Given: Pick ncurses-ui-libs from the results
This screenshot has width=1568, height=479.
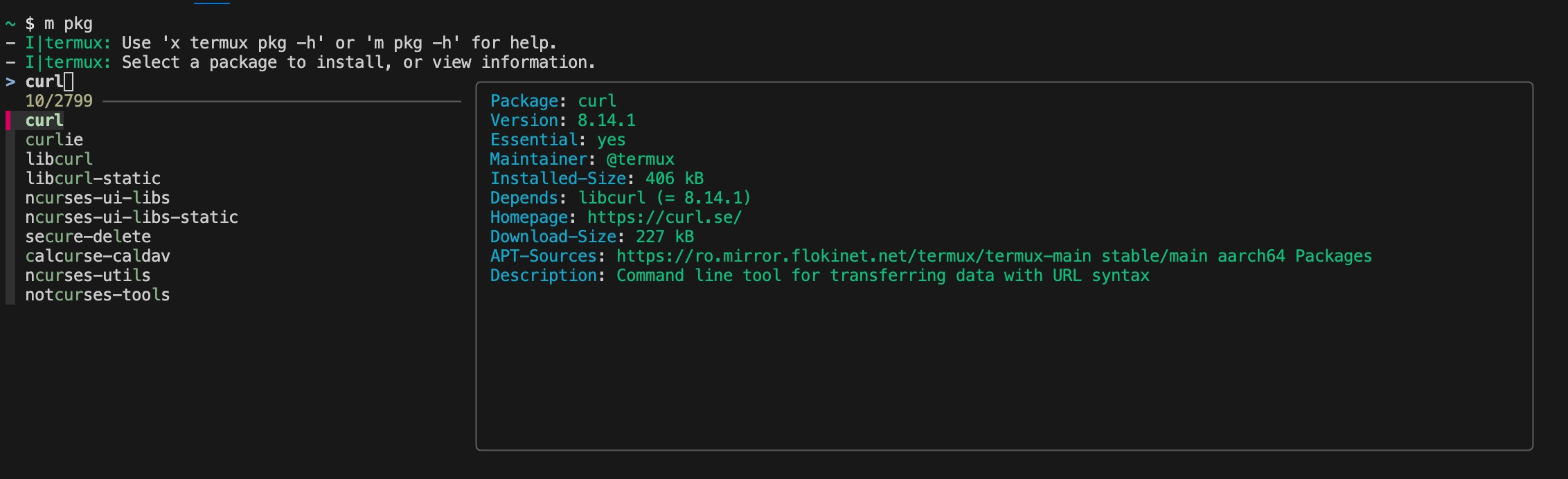Looking at the screenshot, I should (x=98, y=197).
